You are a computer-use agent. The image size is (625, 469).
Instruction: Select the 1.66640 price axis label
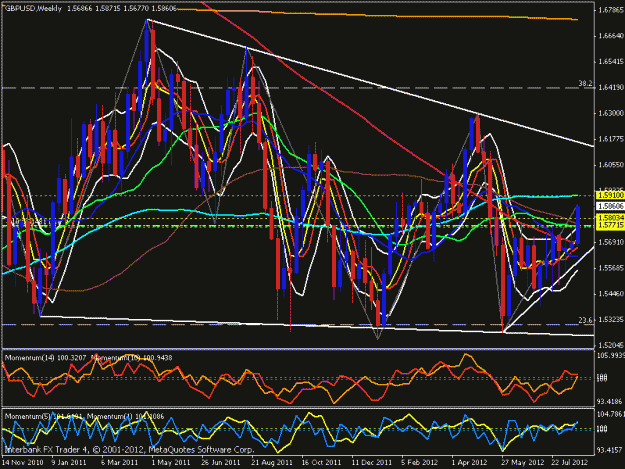[611, 36]
